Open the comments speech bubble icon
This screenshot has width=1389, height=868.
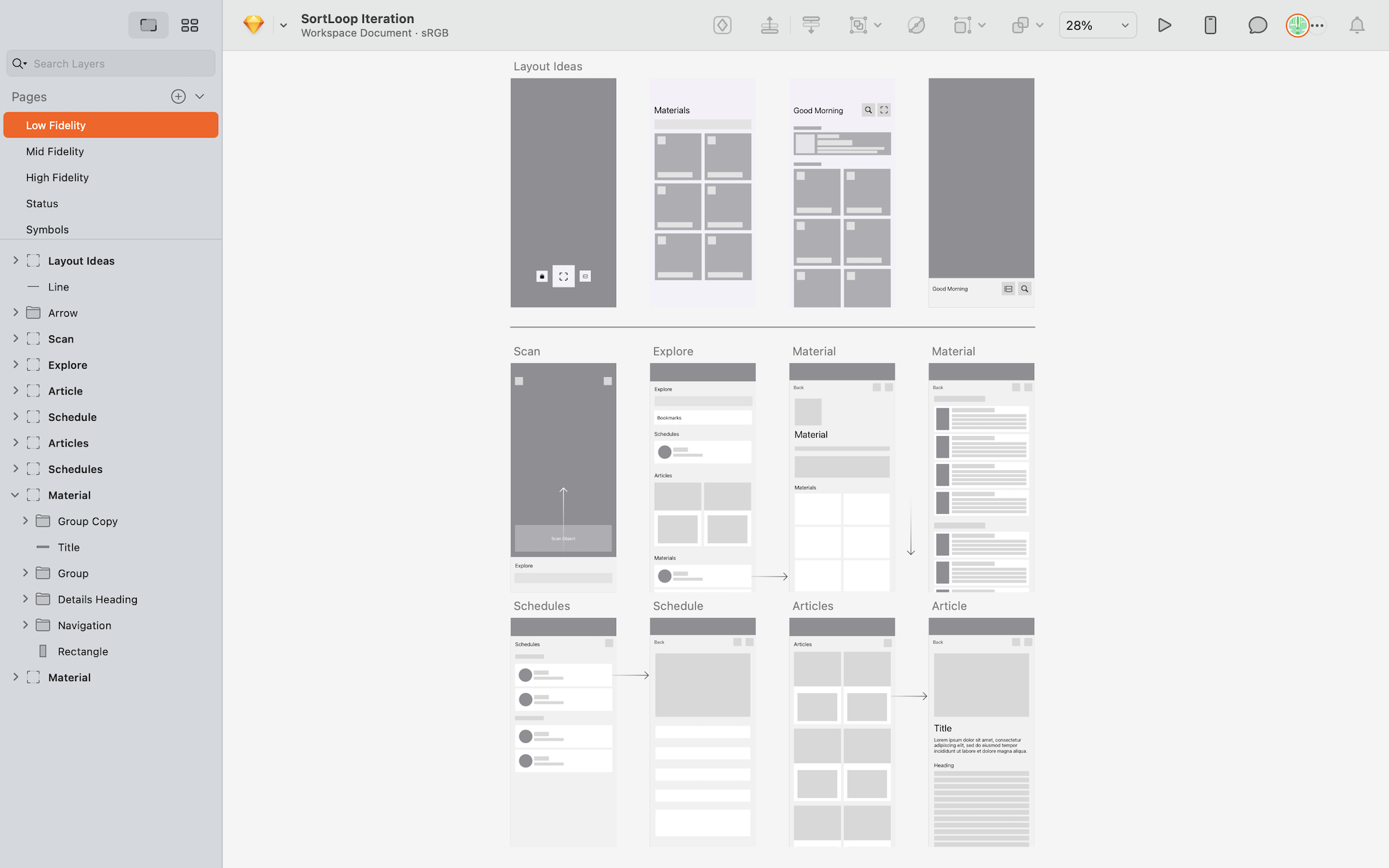click(x=1257, y=26)
